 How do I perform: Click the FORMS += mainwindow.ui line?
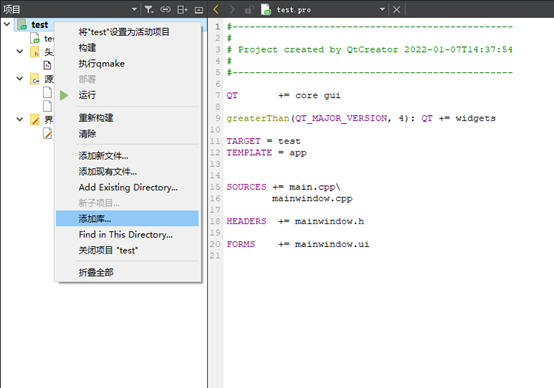tap(298, 244)
